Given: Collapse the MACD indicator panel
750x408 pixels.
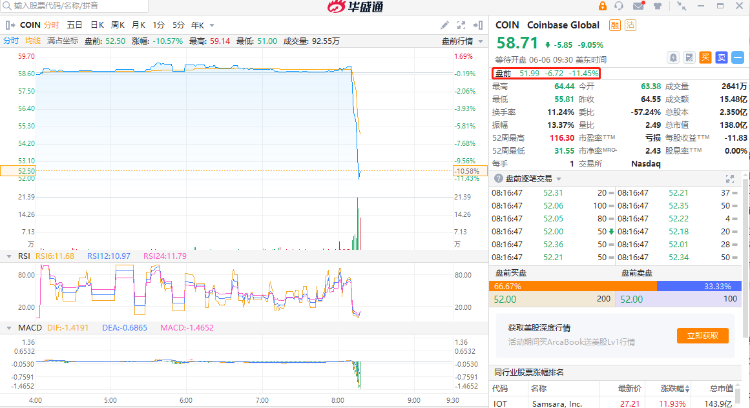Looking at the screenshot, I should point(9,328).
